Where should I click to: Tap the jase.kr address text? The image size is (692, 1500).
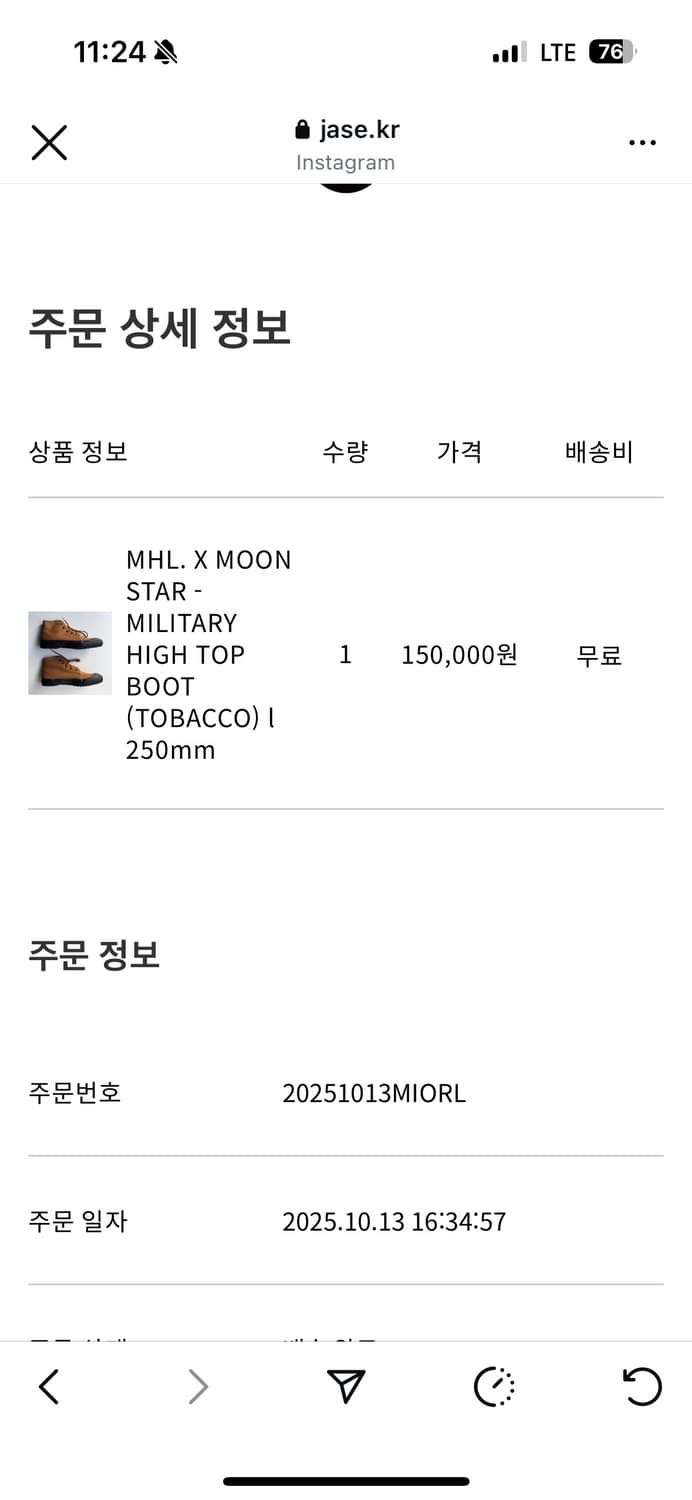(x=359, y=130)
